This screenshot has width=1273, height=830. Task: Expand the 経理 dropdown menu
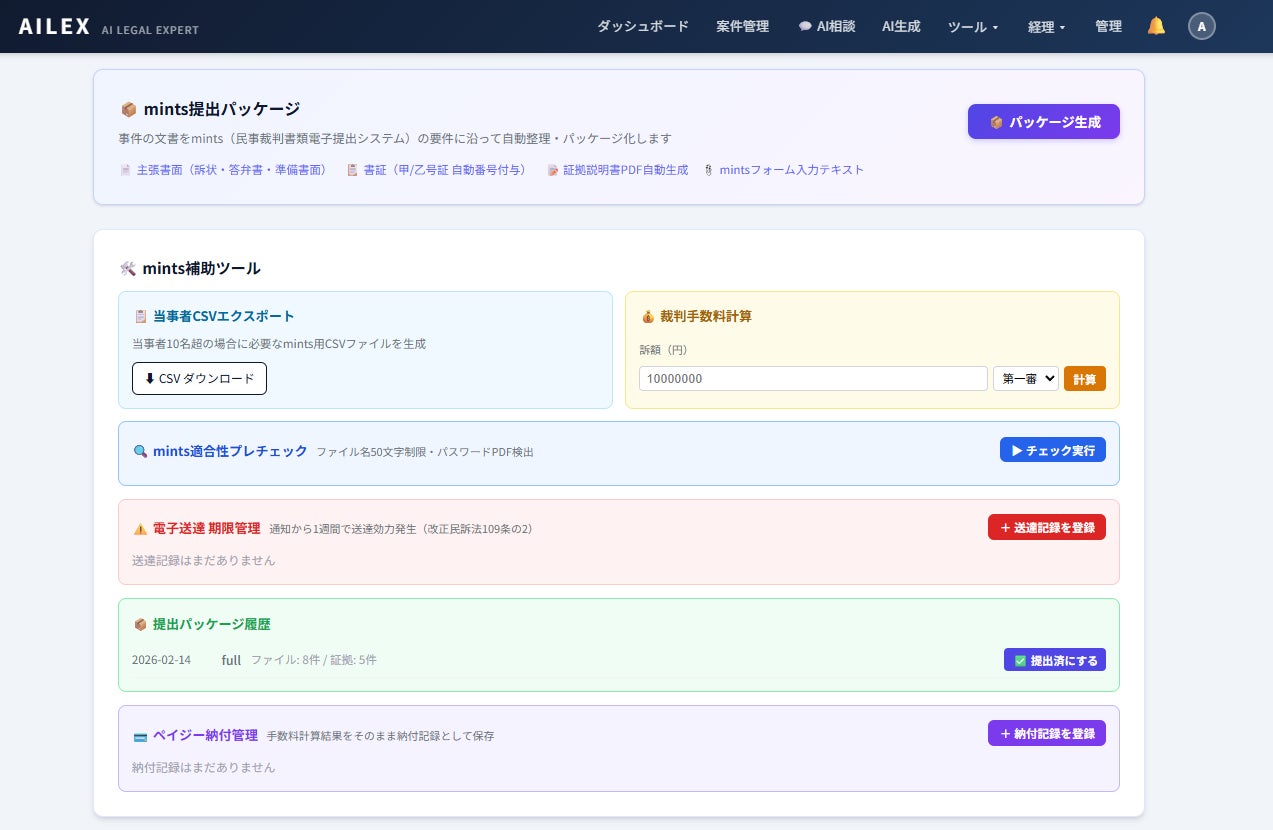(x=1047, y=27)
